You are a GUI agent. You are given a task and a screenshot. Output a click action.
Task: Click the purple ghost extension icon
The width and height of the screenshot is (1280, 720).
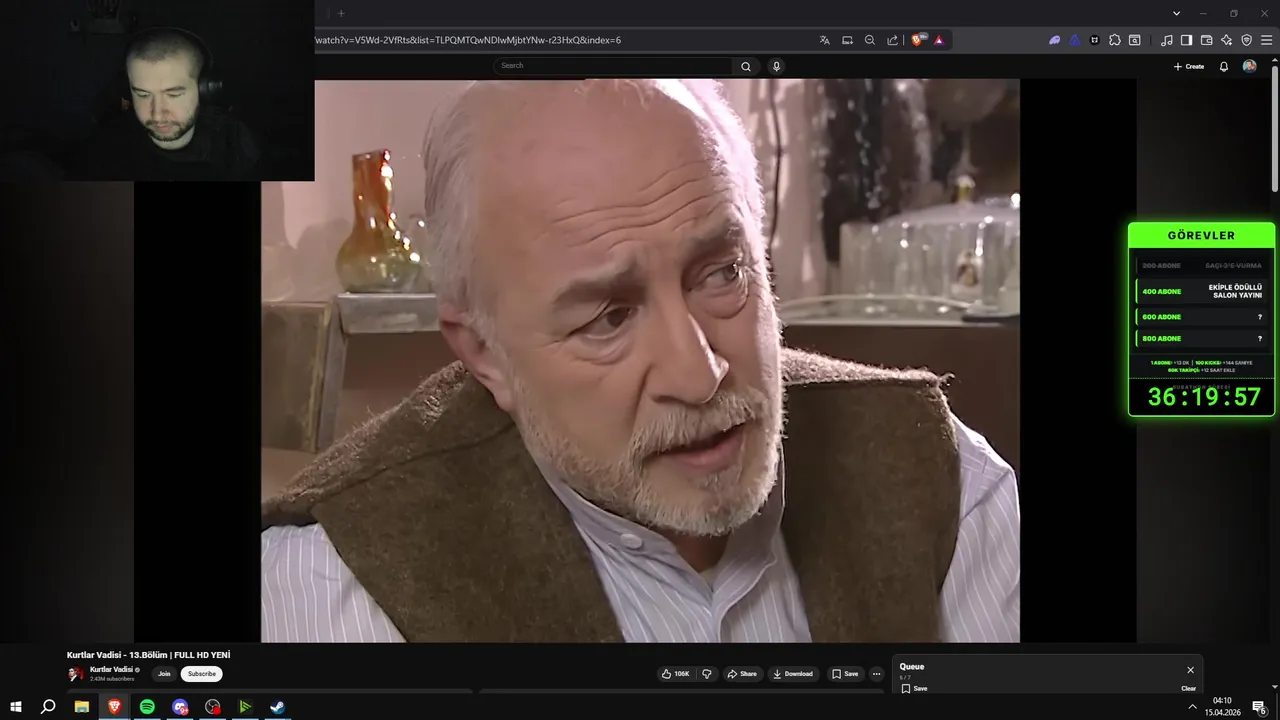(1054, 40)
